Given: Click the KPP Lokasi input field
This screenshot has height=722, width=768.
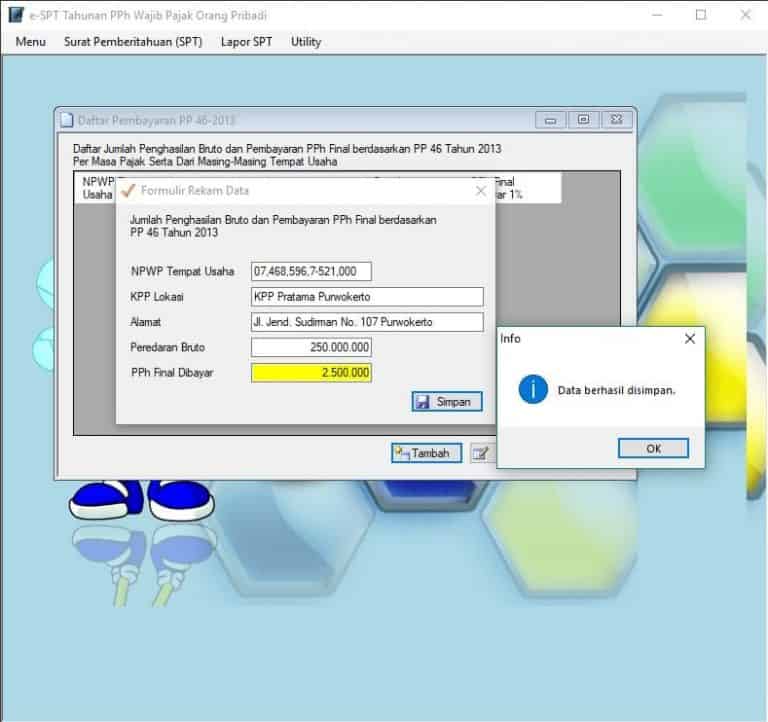Looking at the screenshot, I should 367,297.
